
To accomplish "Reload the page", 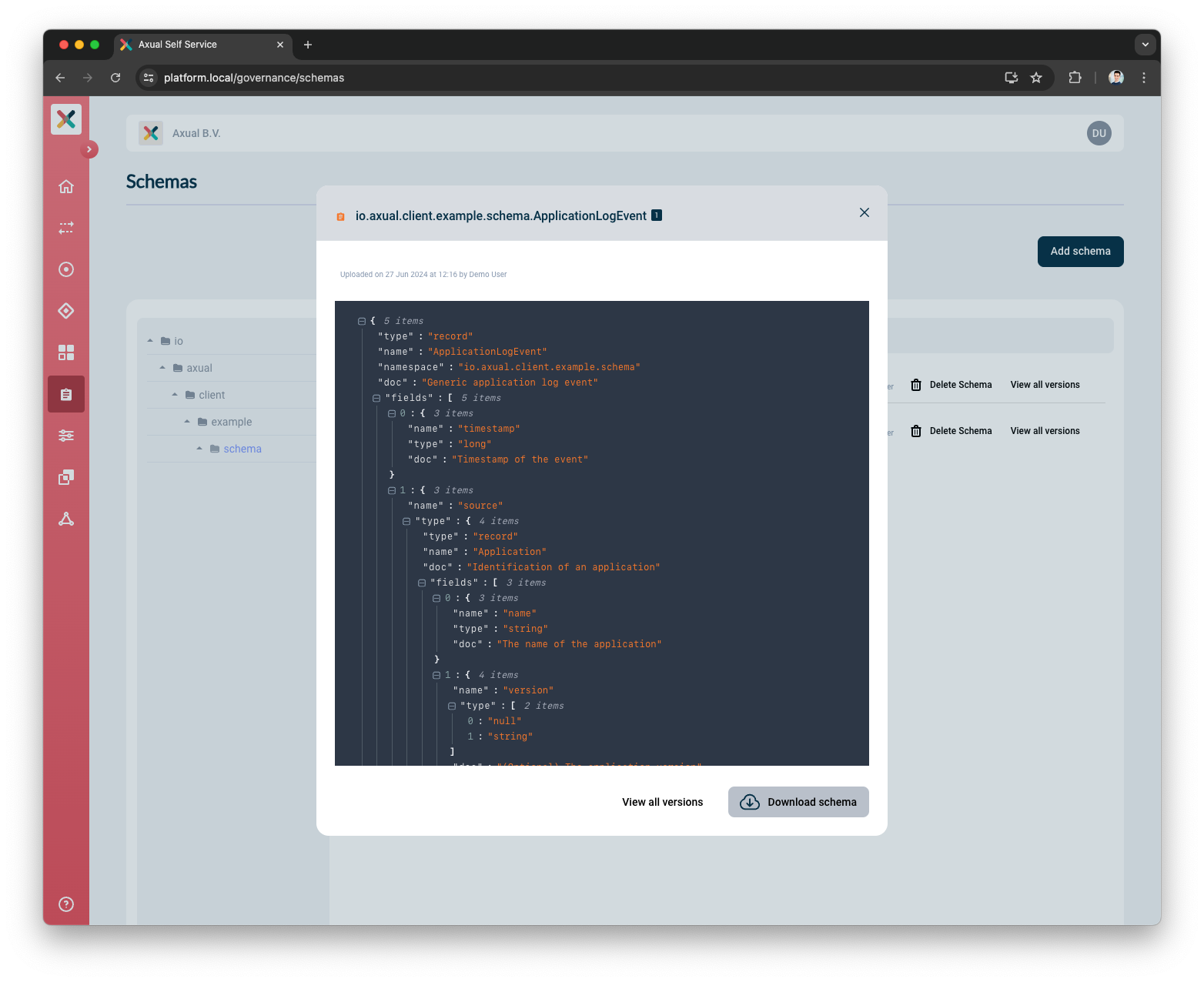I will click(x=115, y=78).
